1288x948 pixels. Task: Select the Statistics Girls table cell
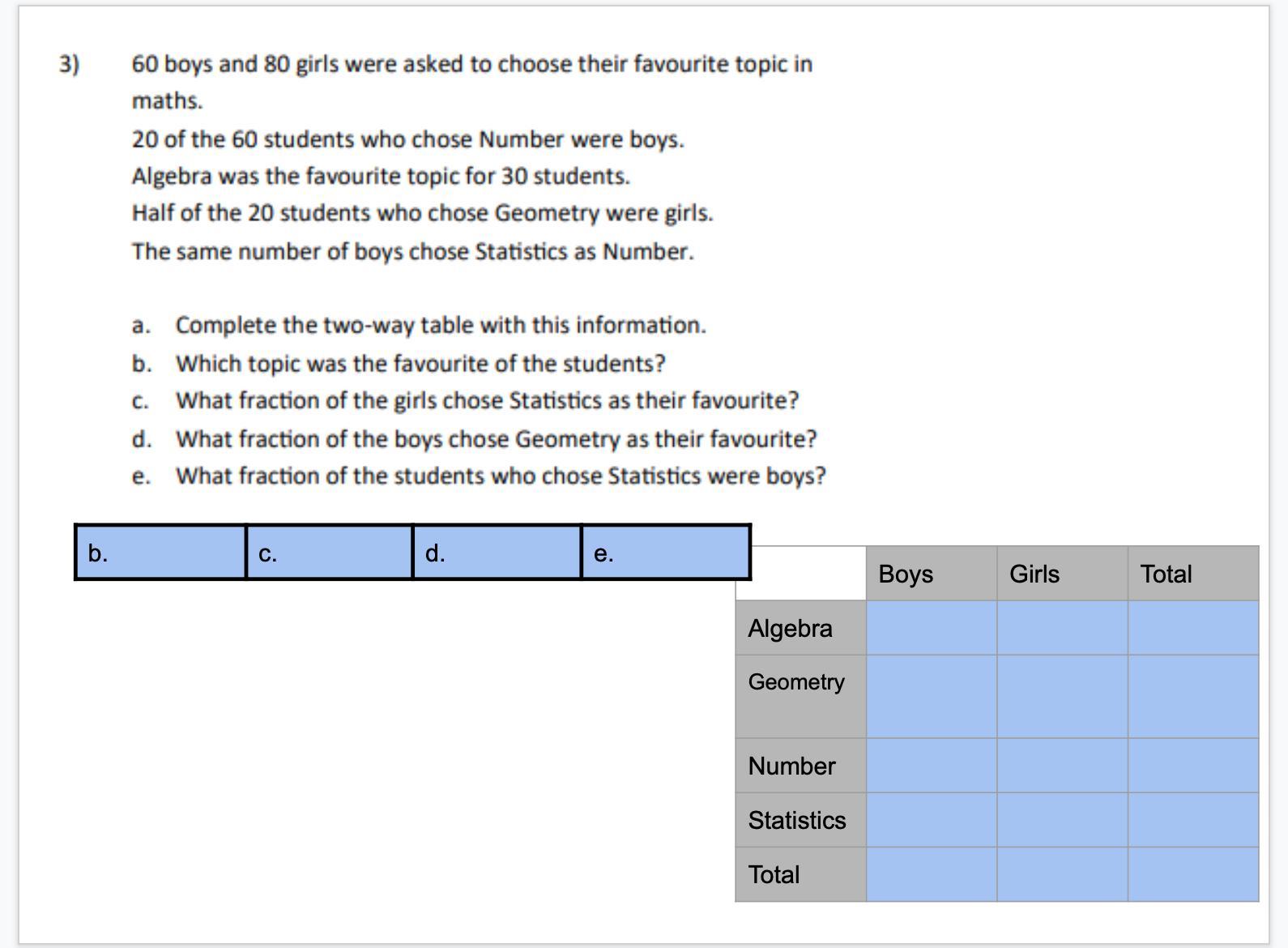click(1063, 820)
